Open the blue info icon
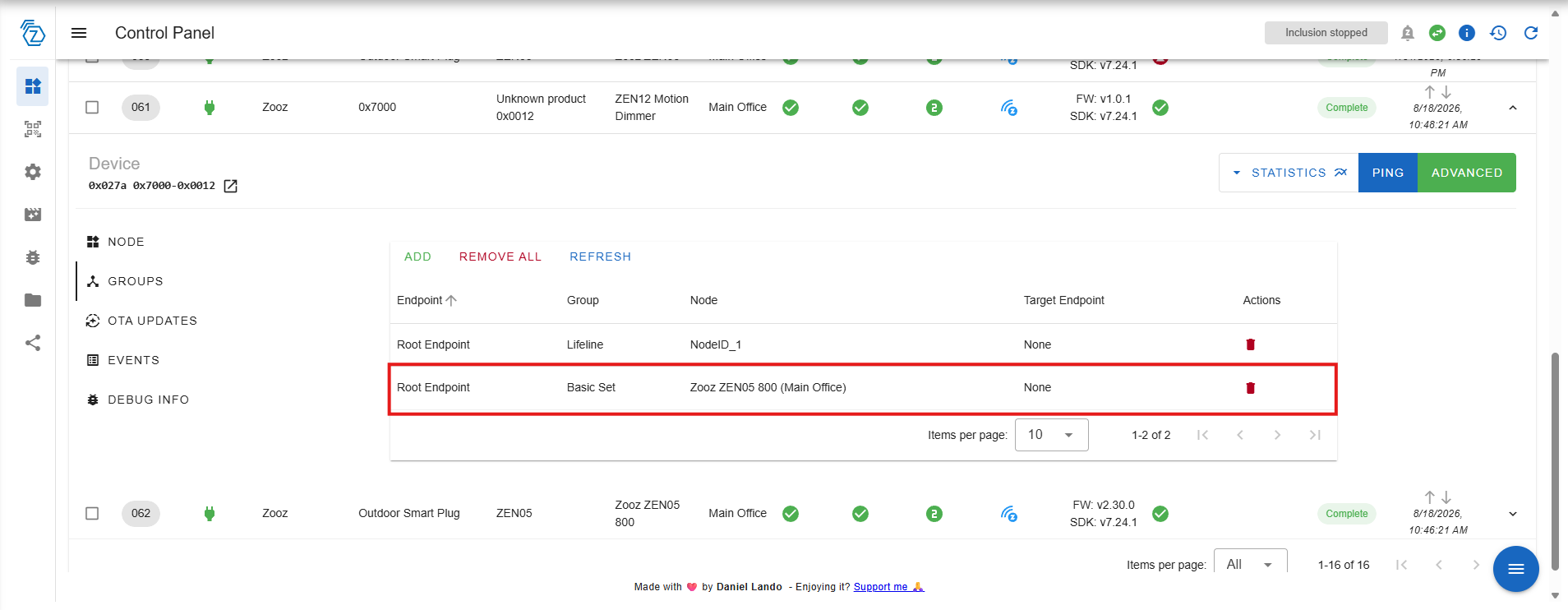 [1467, 33]
